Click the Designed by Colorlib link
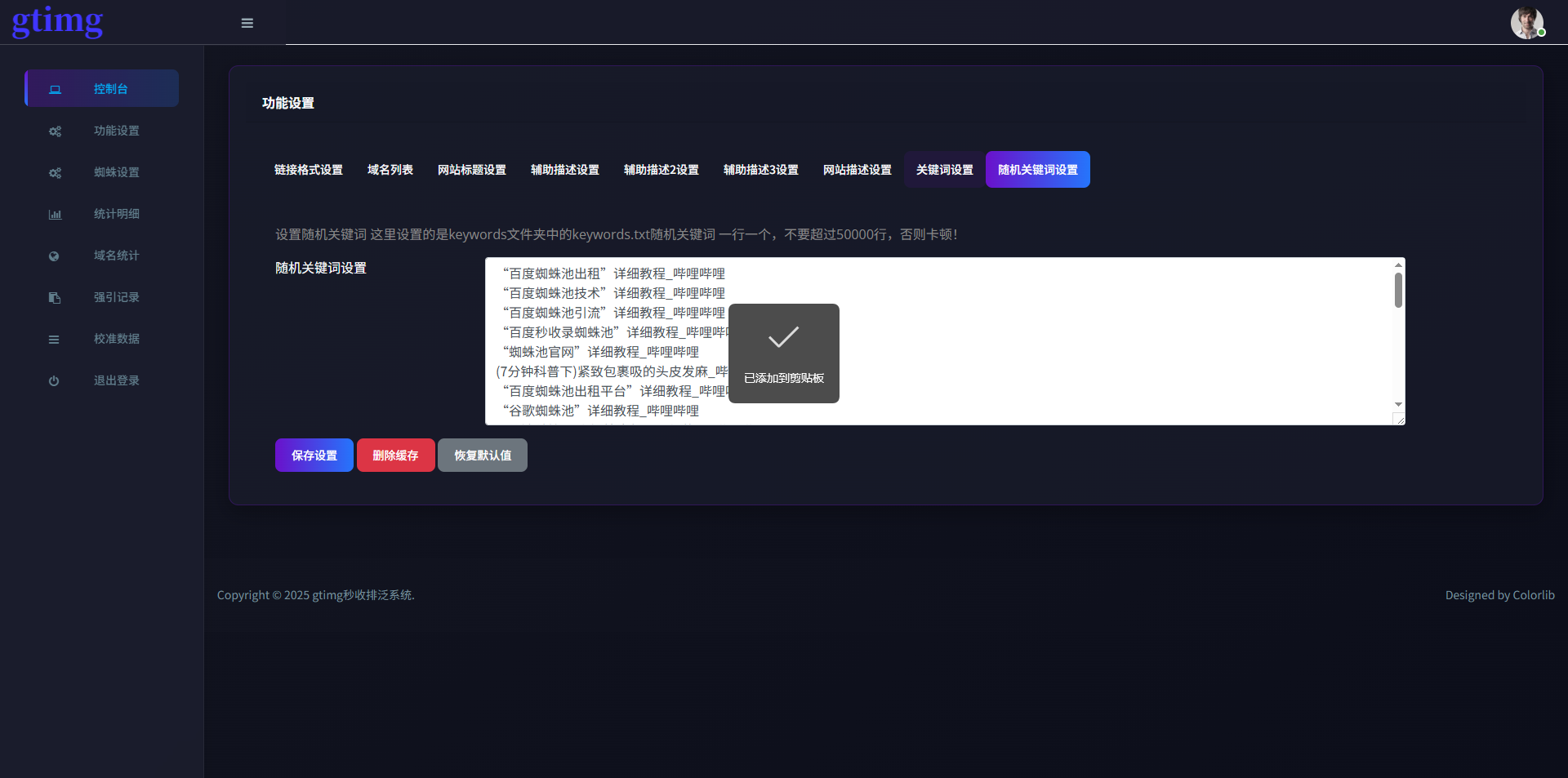Screen dimensions: 1568x778 tap(1500, 595)
